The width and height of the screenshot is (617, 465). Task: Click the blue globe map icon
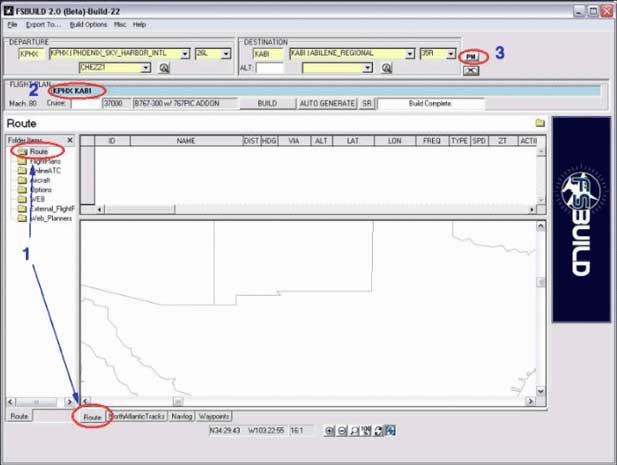(x=390, y=431)
